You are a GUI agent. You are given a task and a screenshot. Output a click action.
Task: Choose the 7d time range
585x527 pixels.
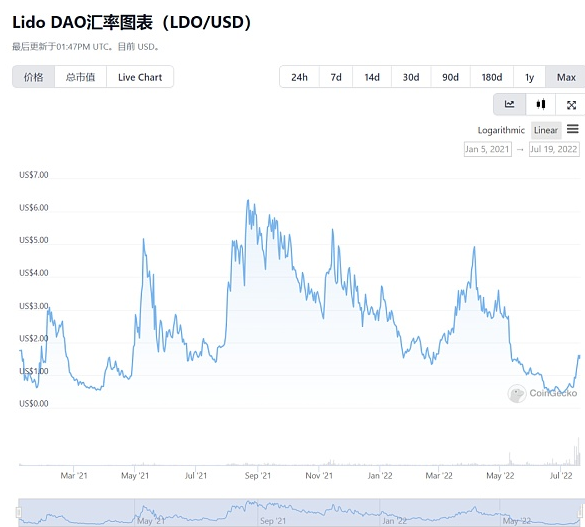tap(336, 77)
